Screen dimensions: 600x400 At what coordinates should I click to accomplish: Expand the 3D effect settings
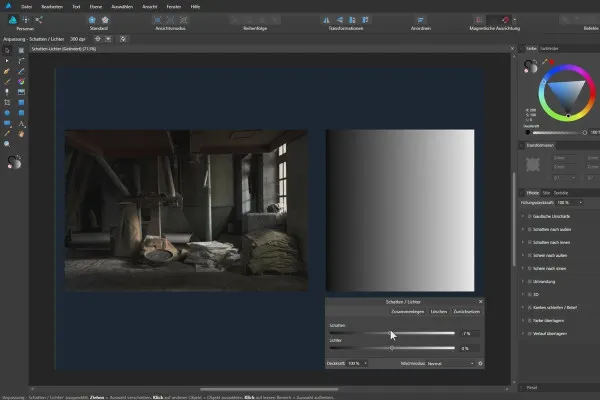click(x=523, y=294)
